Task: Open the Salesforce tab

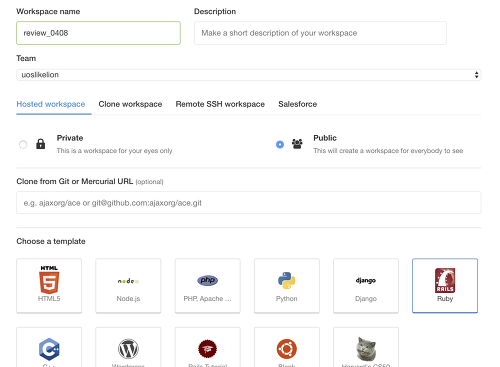Action: coord(298,104)
